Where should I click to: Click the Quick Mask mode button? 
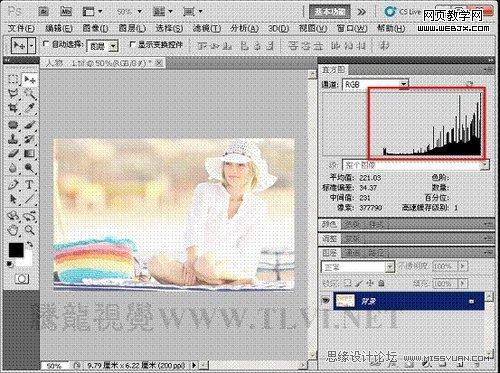(22, 279)
